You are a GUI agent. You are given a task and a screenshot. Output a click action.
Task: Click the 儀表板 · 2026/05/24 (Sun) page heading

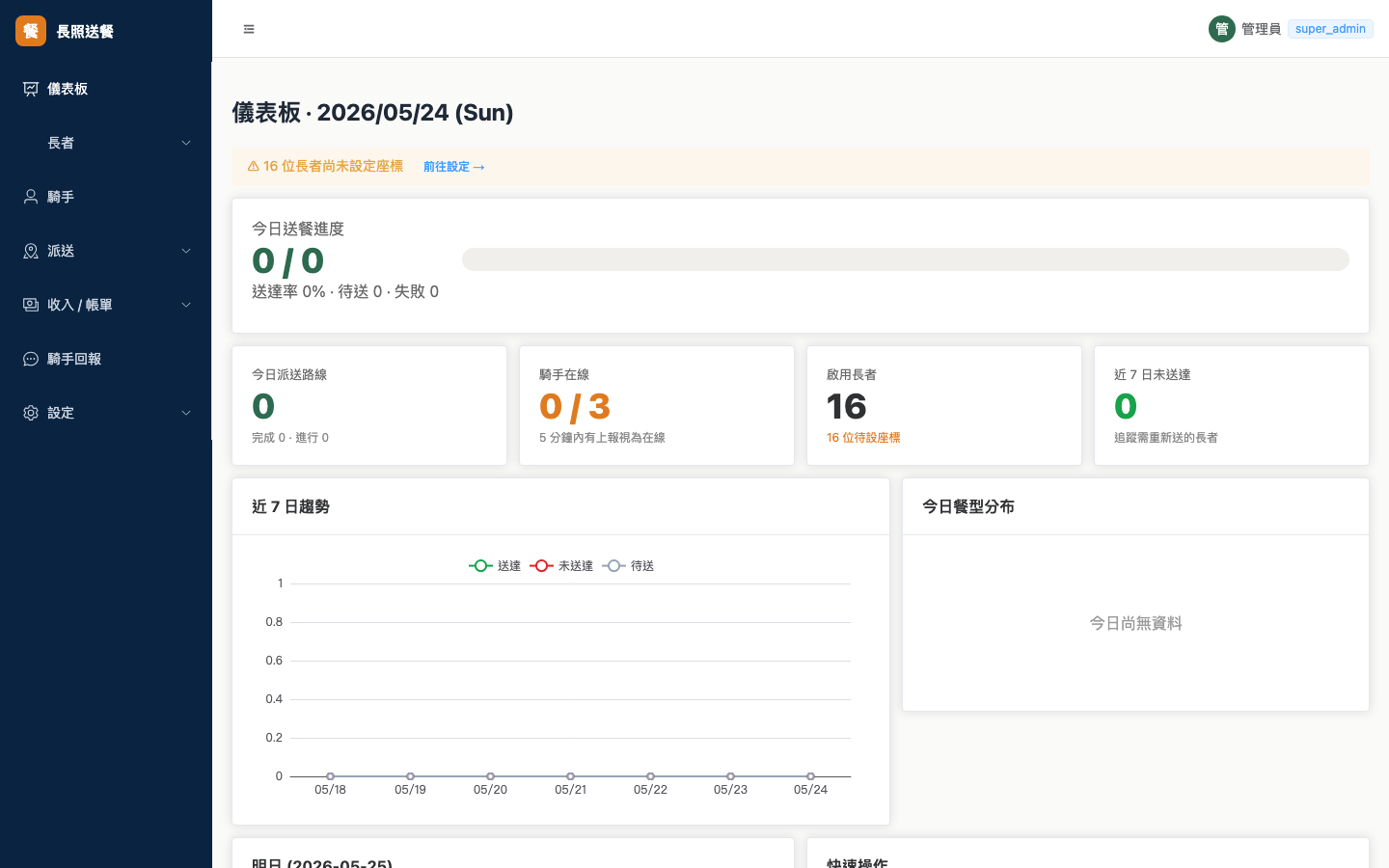click(372, 113)
